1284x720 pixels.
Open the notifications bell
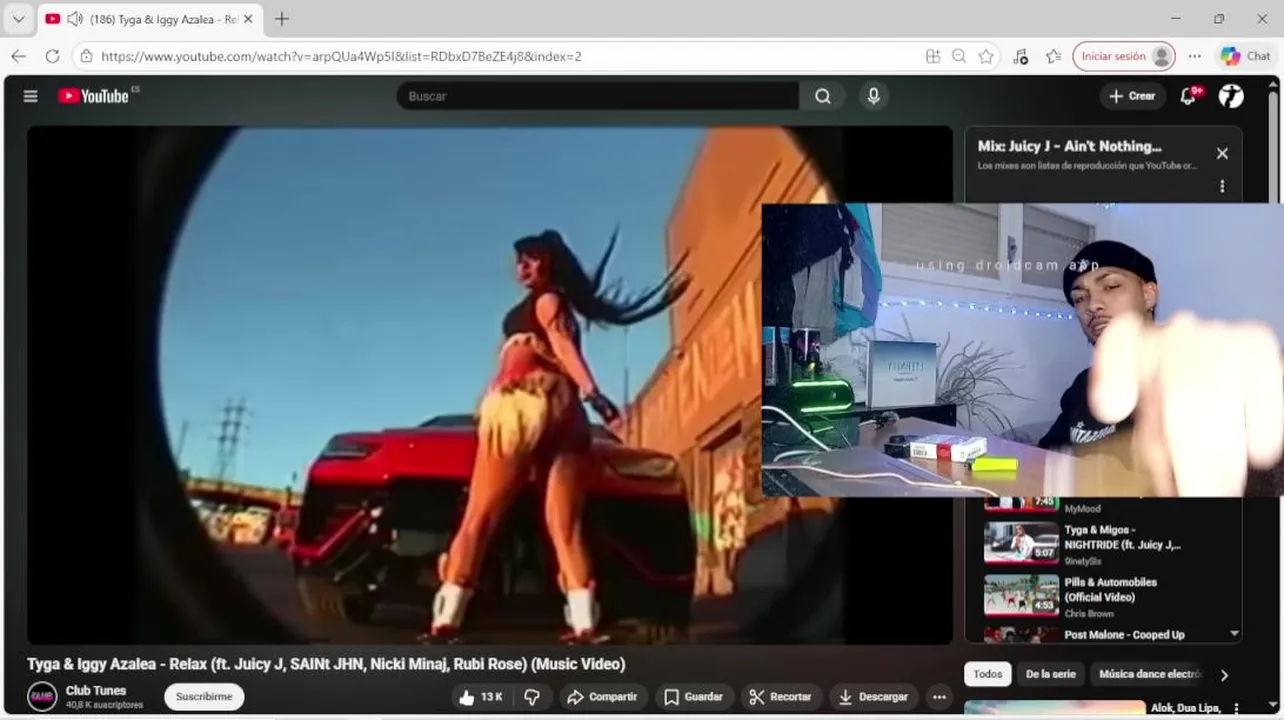1189,96
